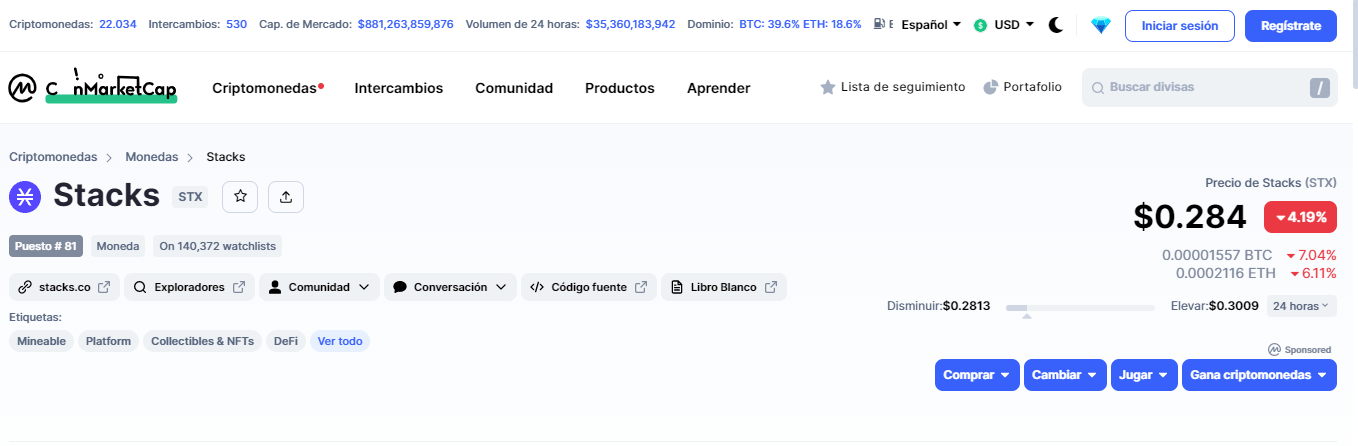Click Ver todo to show all tags
1358x446 pixels.
click(340, 341)
